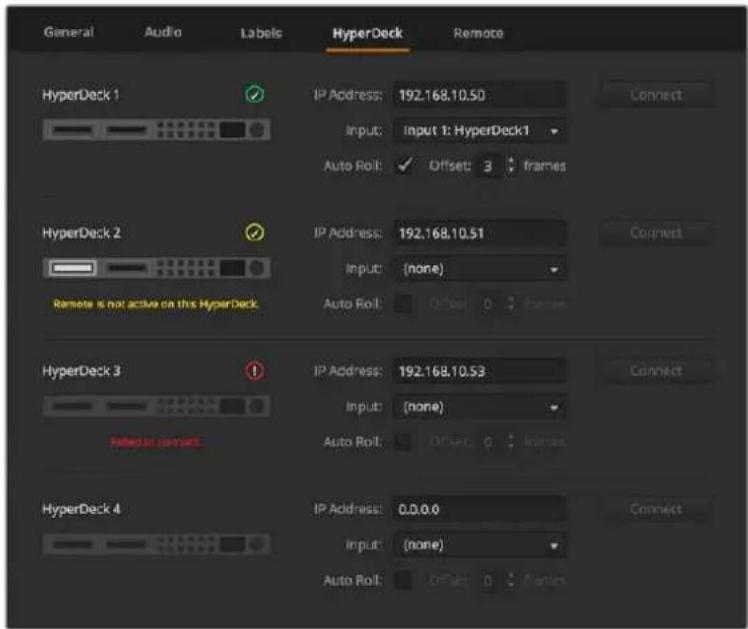Disable Auto Roll for HyperDeck 1
The image size is (748, 629).
coord(404,165)
